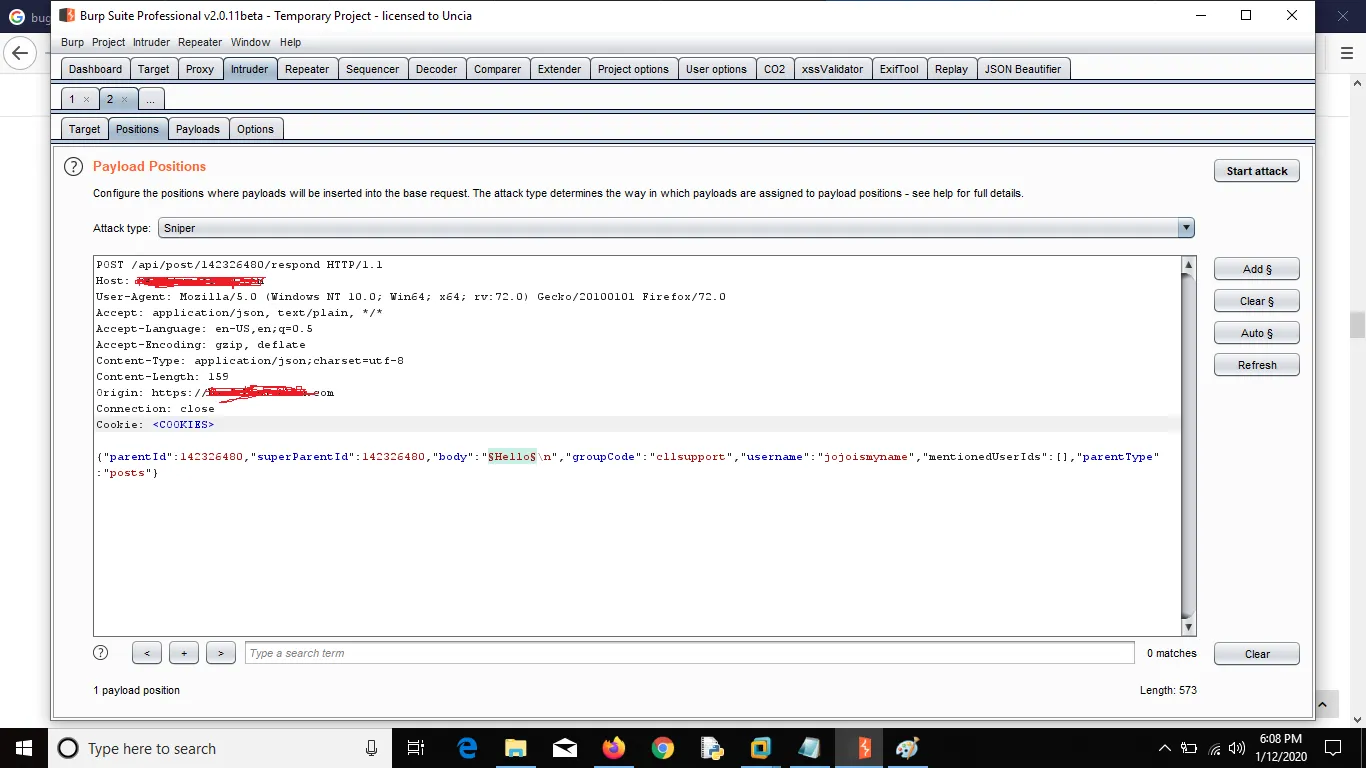Open the new Intruder tab '...' button
Screen dimensions: 1366x768
point(150,99)
